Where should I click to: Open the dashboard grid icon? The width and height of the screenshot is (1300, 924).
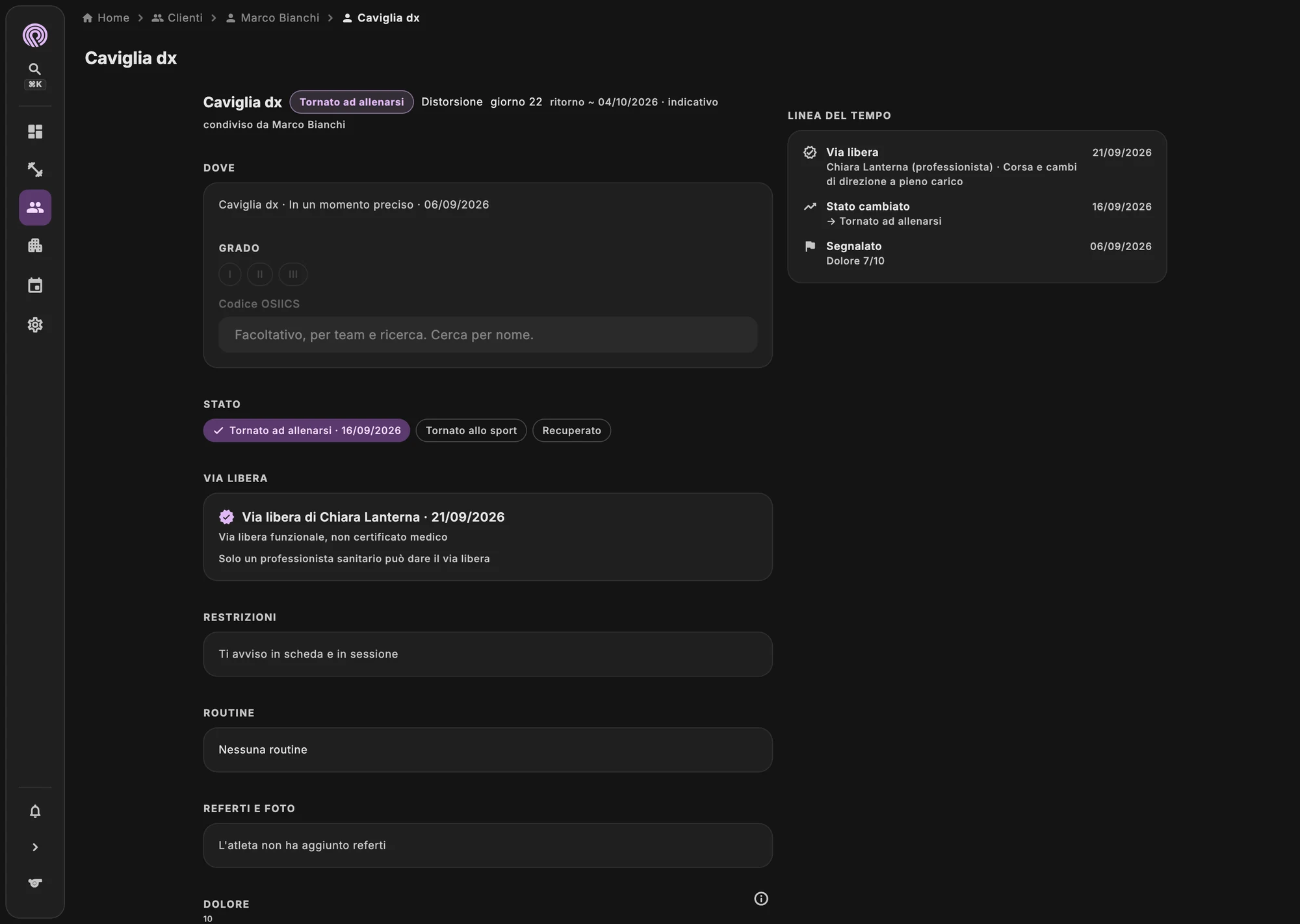click(x=35, y=132)
